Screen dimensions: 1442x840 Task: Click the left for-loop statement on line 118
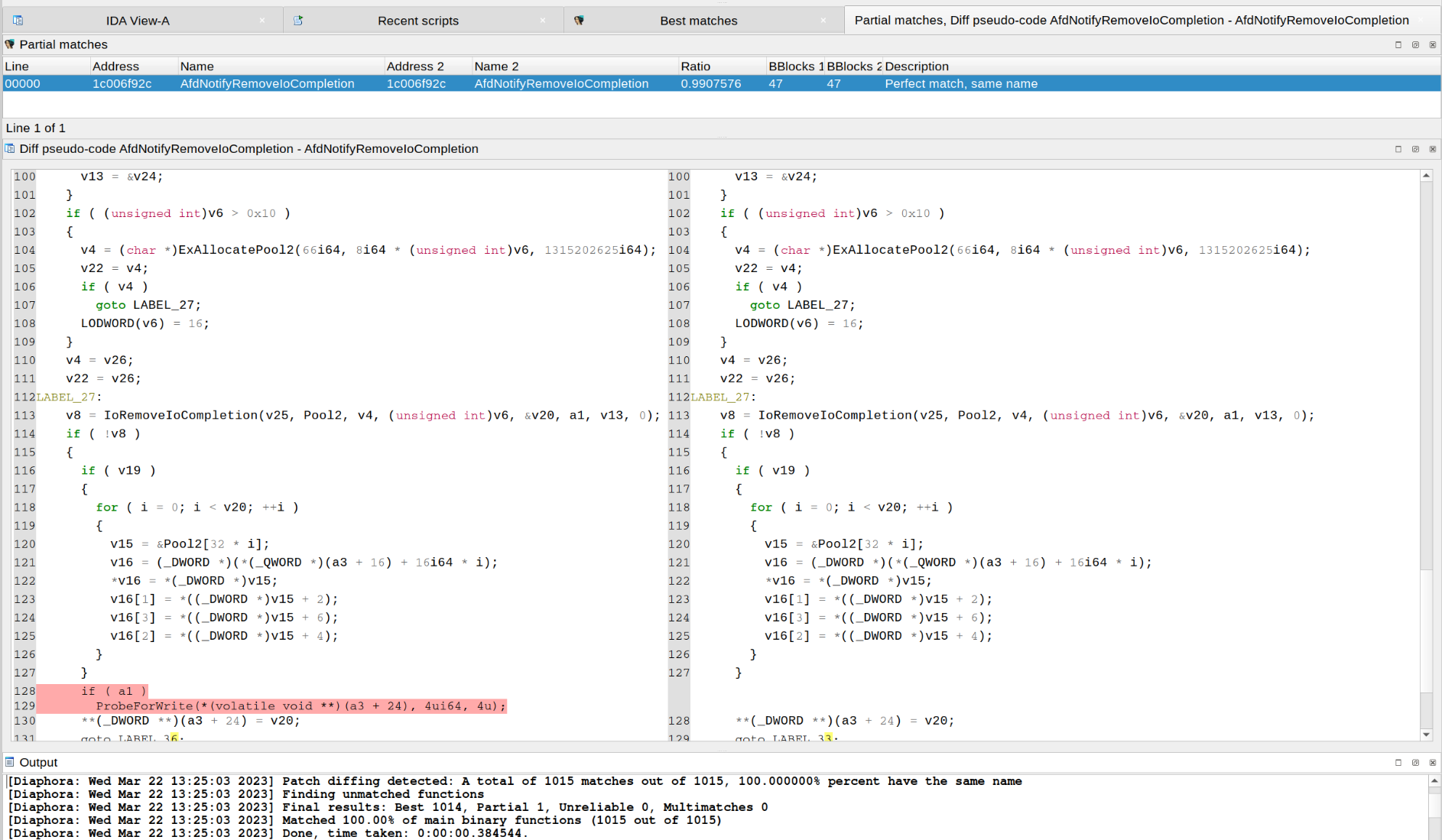(197, 507)
